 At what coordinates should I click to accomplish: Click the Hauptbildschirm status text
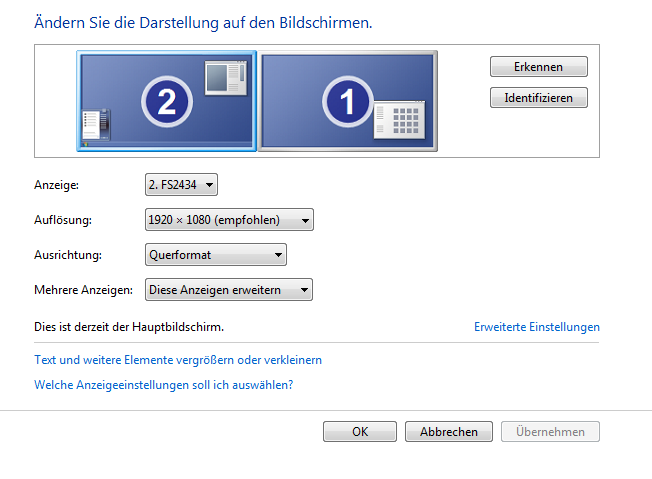(x=129, y=327)
